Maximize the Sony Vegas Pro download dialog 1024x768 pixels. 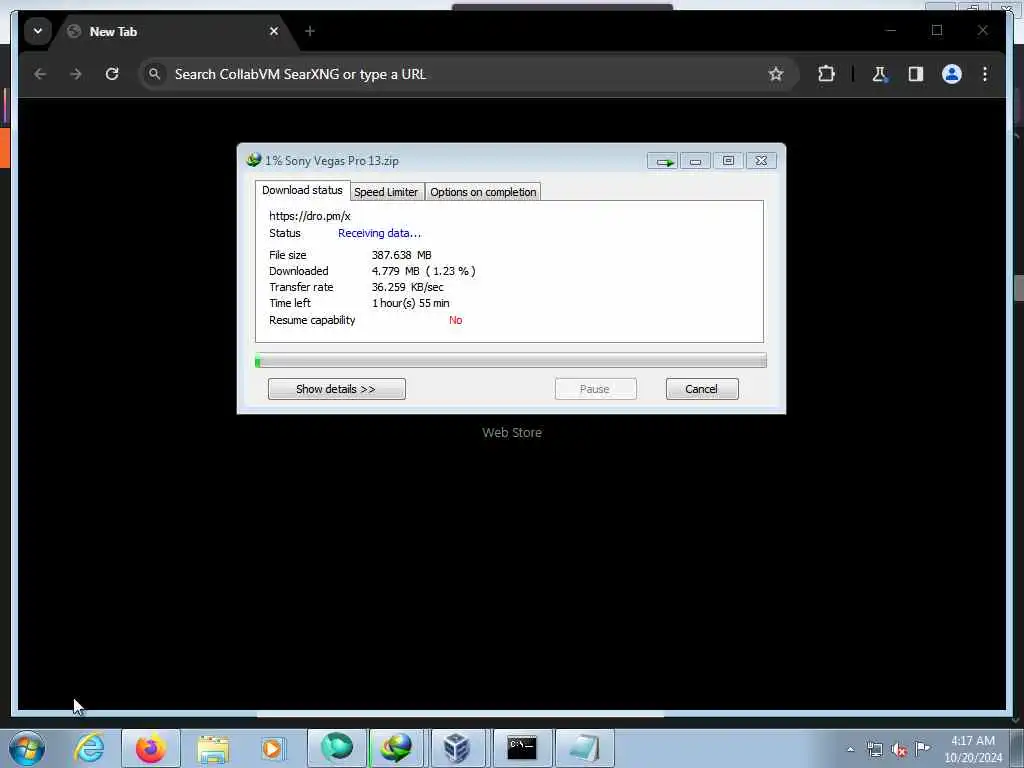click(728, 161)
